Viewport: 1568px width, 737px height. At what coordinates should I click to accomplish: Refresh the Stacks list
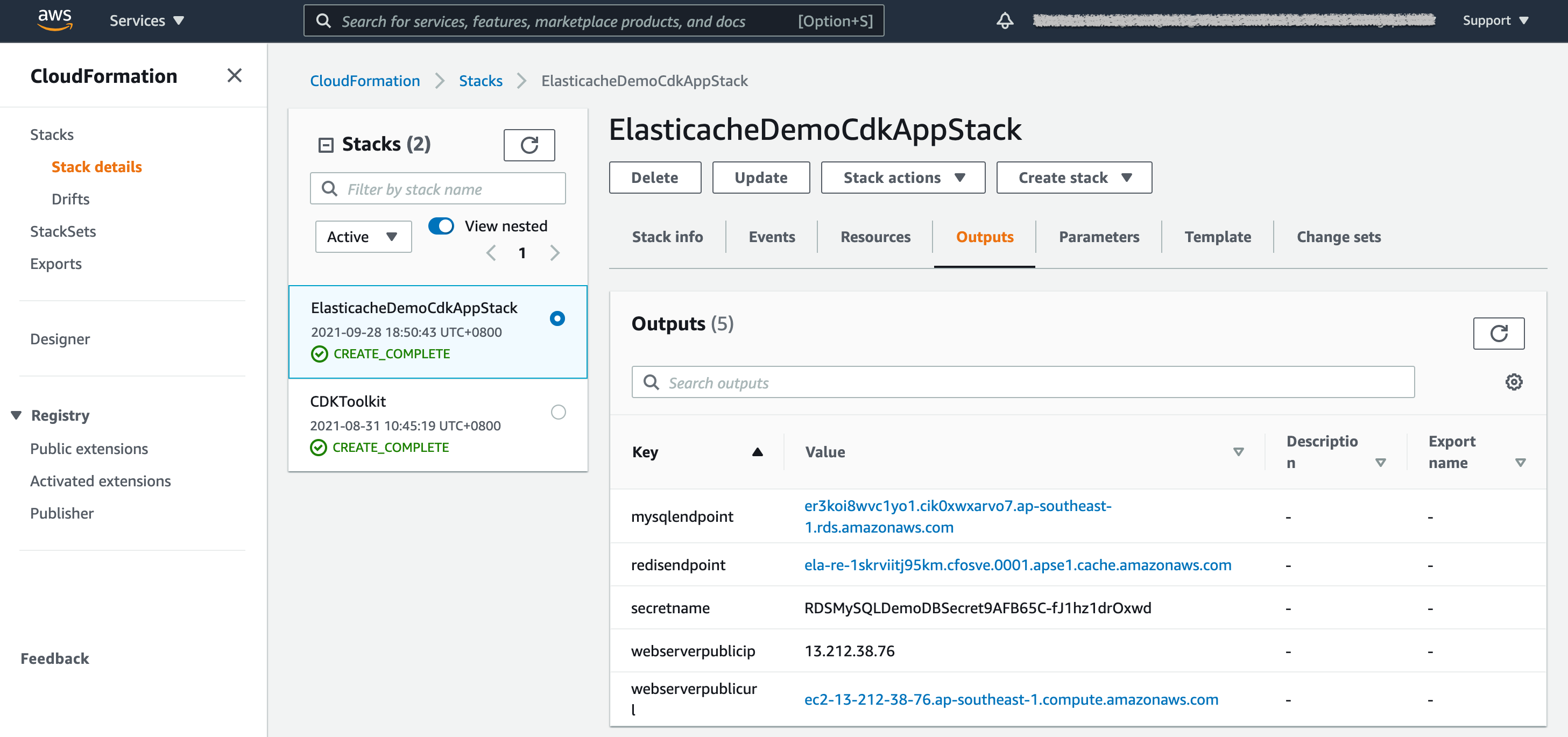[528, 145]
